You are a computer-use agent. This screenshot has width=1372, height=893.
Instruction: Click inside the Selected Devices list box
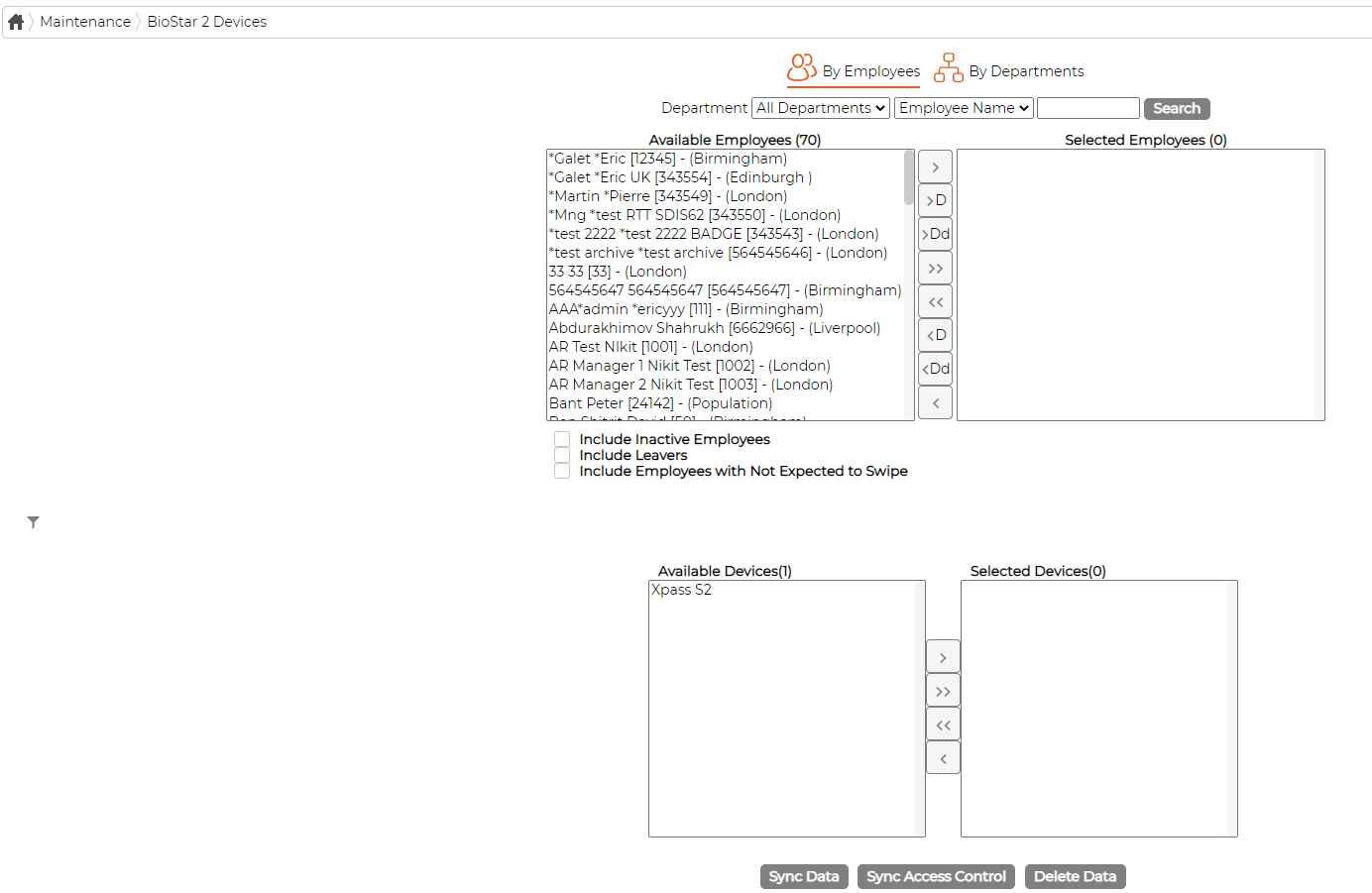[x=1098, y=709]
